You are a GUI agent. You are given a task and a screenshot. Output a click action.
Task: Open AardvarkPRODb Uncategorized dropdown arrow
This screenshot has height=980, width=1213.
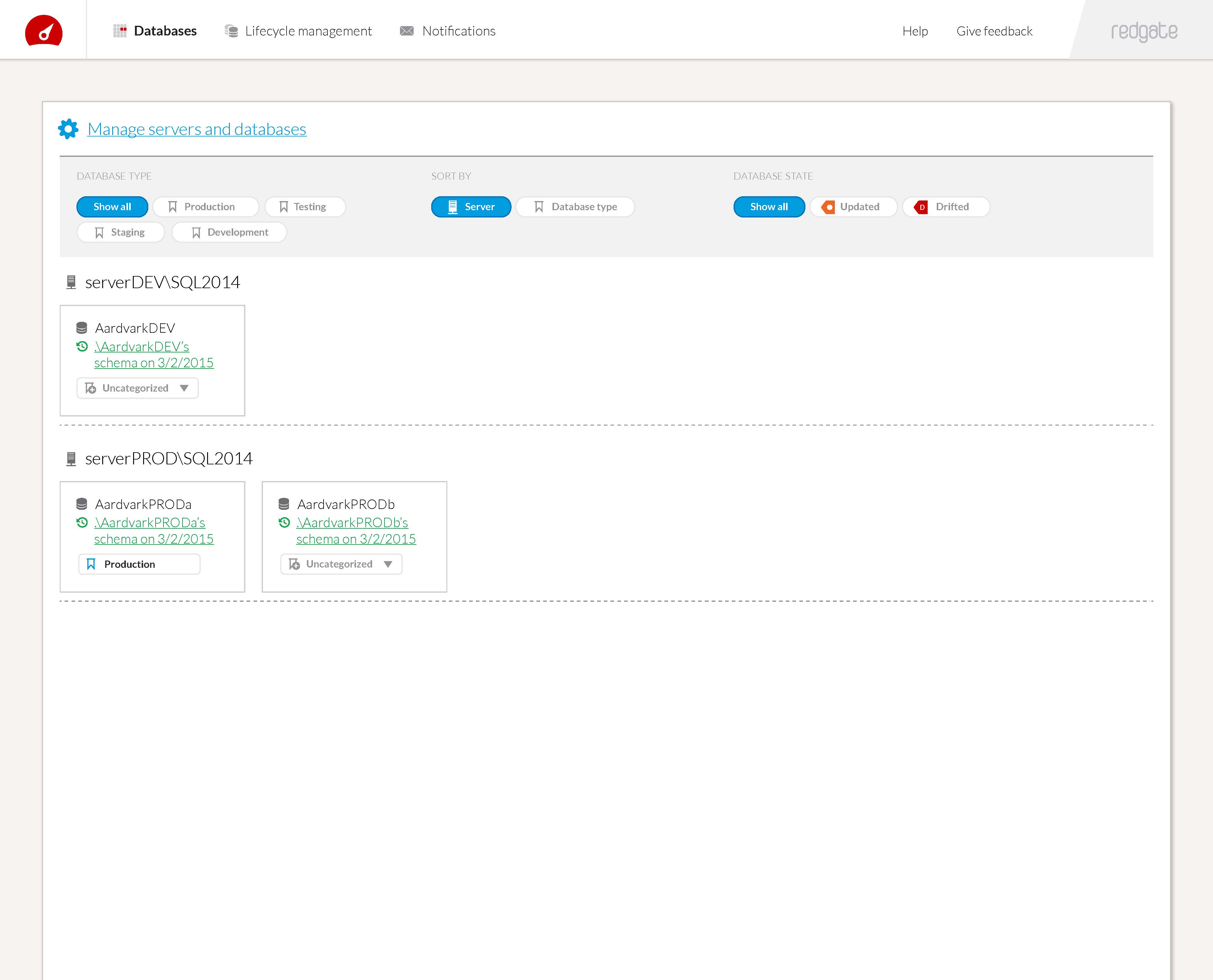coord(388,564)
